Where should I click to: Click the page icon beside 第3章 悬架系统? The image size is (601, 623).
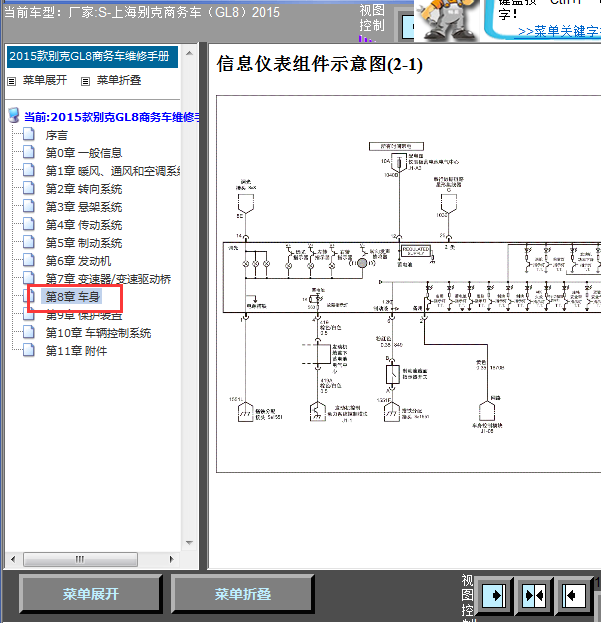tap(29, 206)
